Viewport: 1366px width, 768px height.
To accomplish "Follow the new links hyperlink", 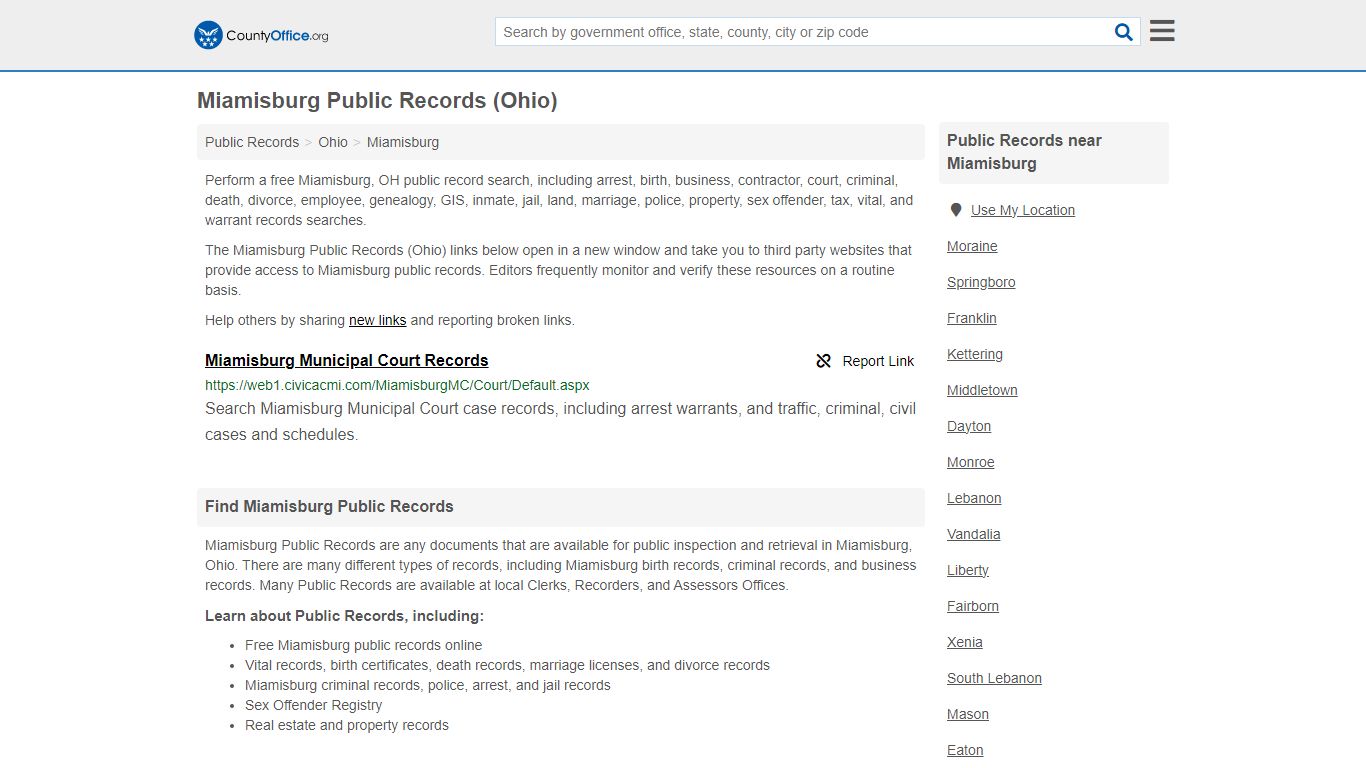I will (x=377, y=320).
